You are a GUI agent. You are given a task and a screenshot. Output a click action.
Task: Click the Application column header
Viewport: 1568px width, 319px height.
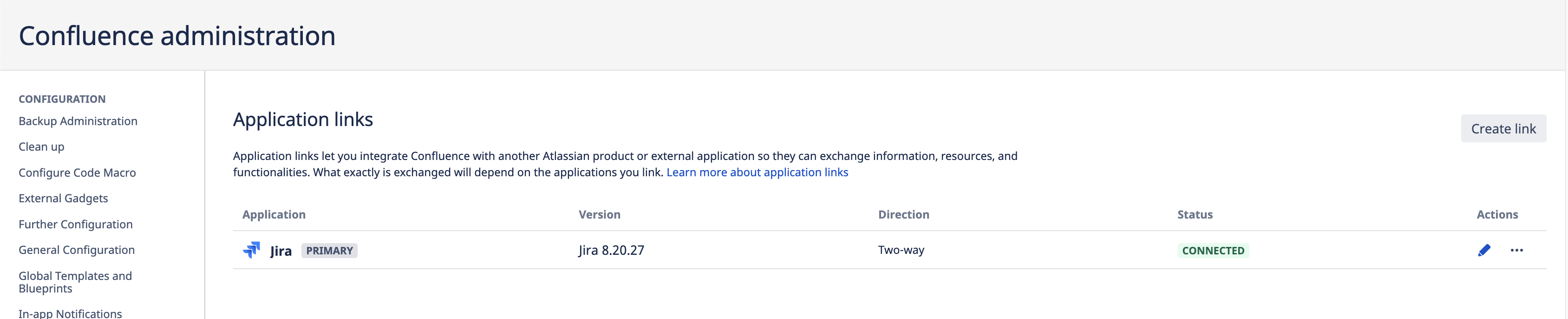[274, 215]
